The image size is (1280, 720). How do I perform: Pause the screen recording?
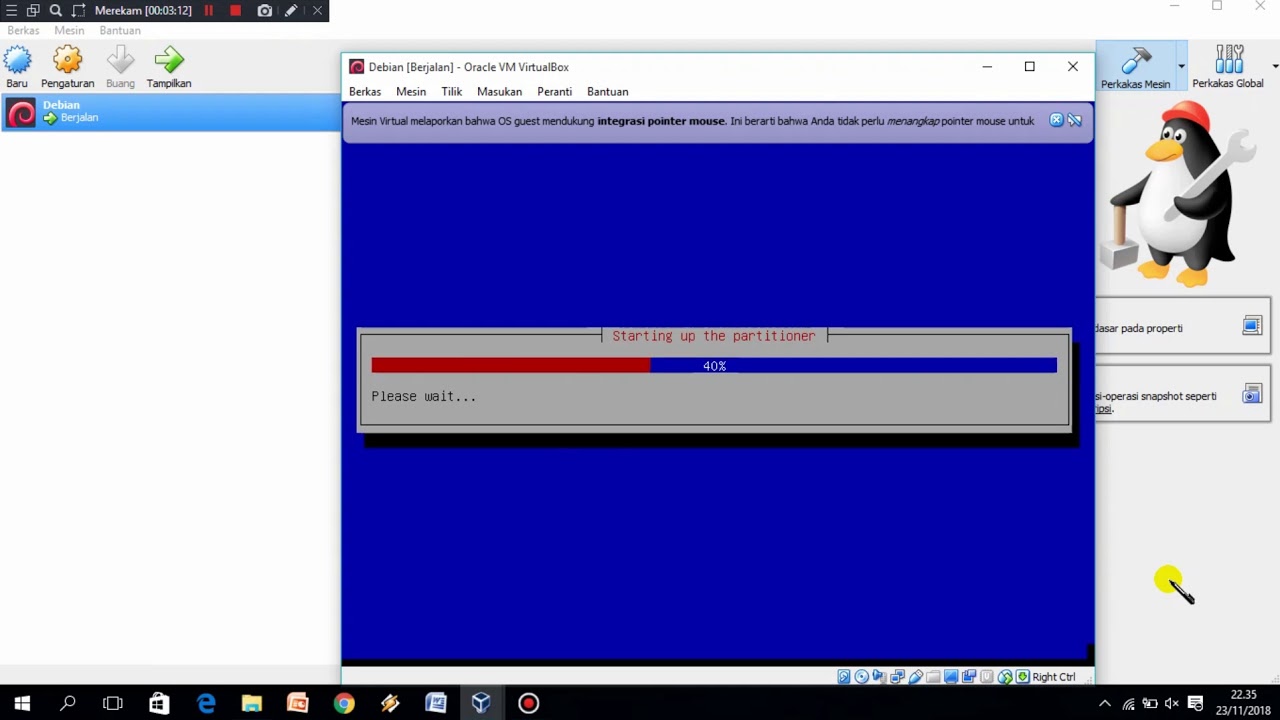coord(209,11)
